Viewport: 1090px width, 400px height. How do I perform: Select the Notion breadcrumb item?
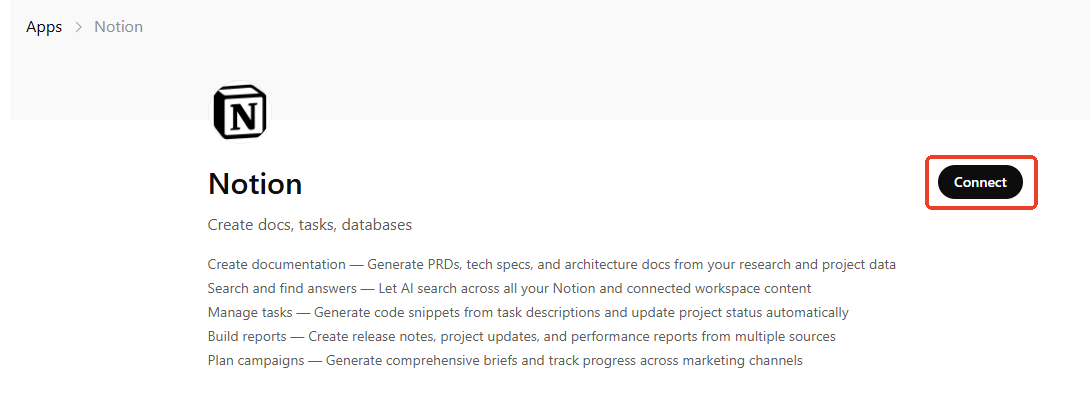[118, 27]
